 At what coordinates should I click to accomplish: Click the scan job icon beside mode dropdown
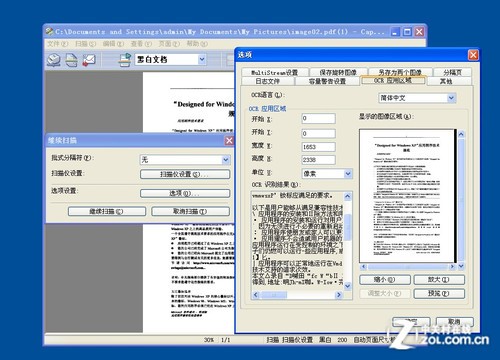click(125, 60)
